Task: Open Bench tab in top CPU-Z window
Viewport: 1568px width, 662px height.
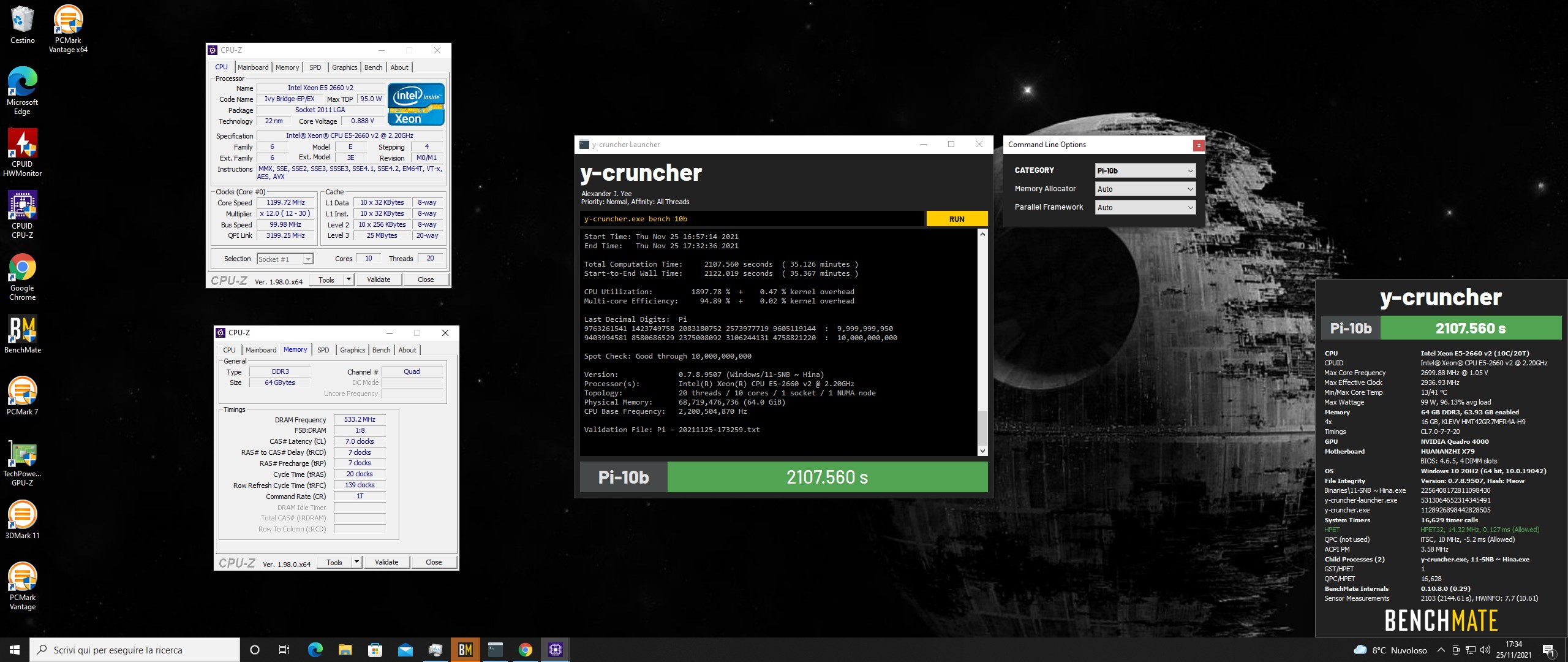Action: (x=374, y=67)
